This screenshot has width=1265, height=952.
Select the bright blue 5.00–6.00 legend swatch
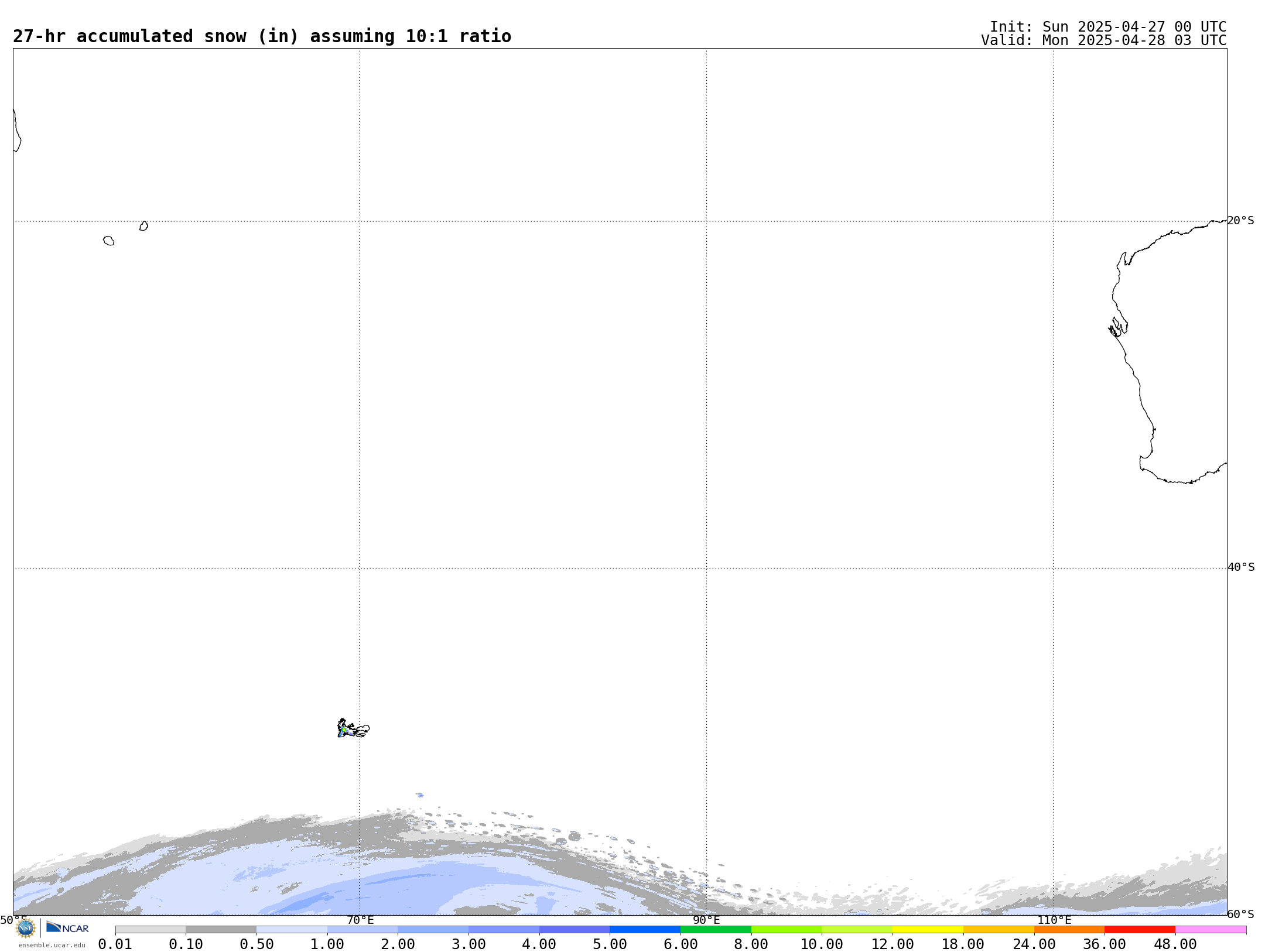(645, 930)
